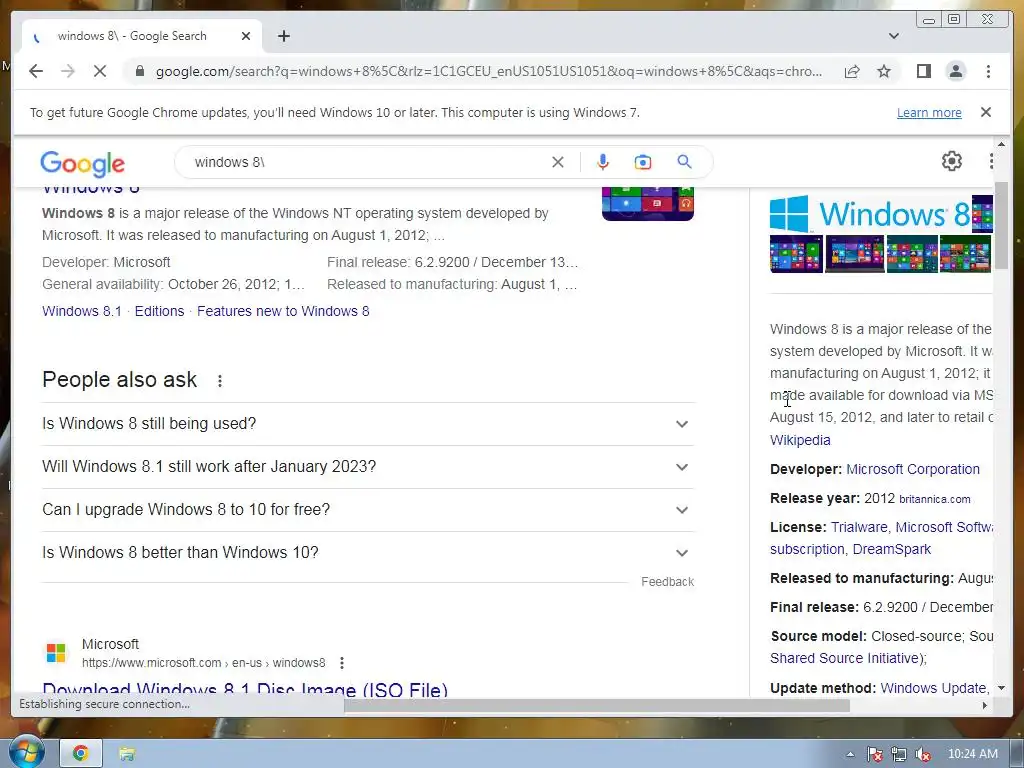View site information via the padlock icon
1024x768 pixels.
139,71
